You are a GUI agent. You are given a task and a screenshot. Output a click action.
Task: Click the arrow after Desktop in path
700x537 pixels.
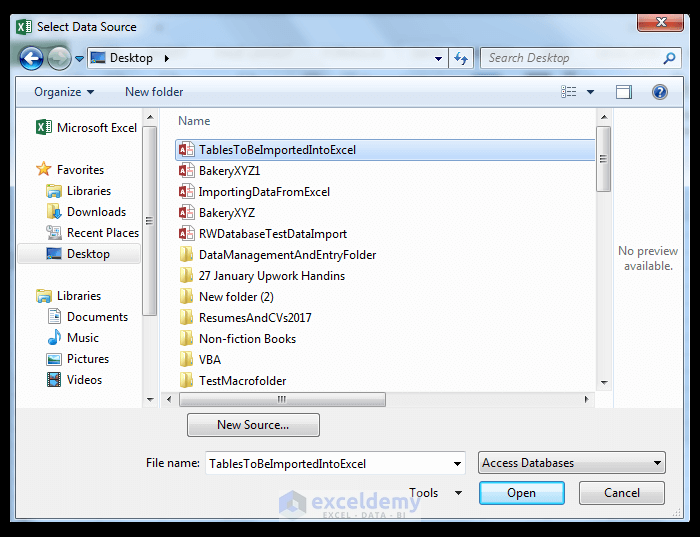pyautogui.click(x=167, y=58)
